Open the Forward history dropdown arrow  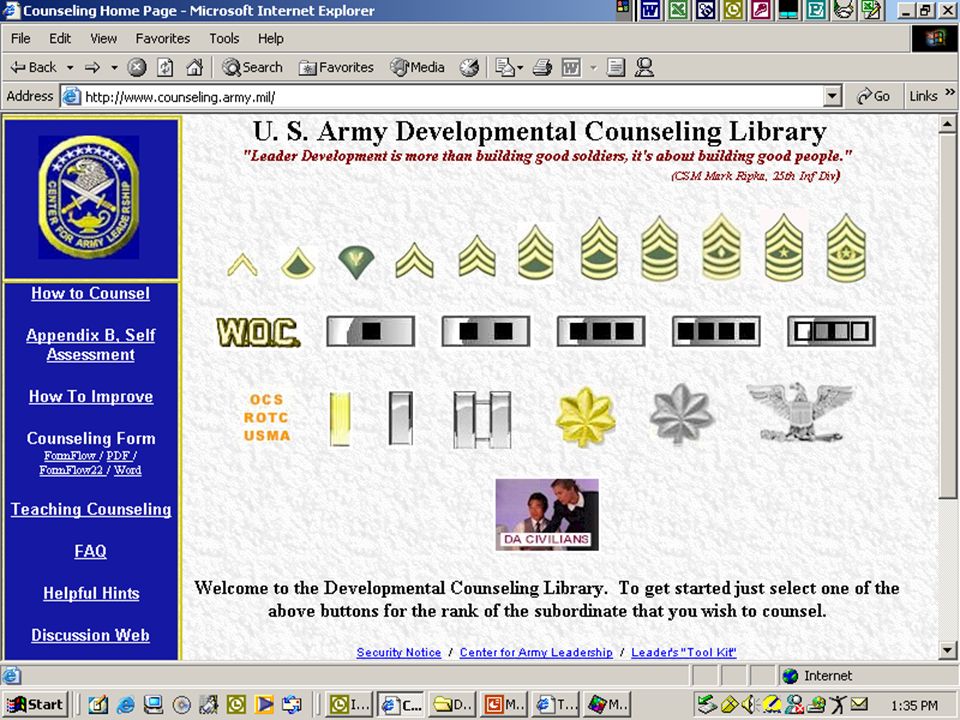coord(114,67)
